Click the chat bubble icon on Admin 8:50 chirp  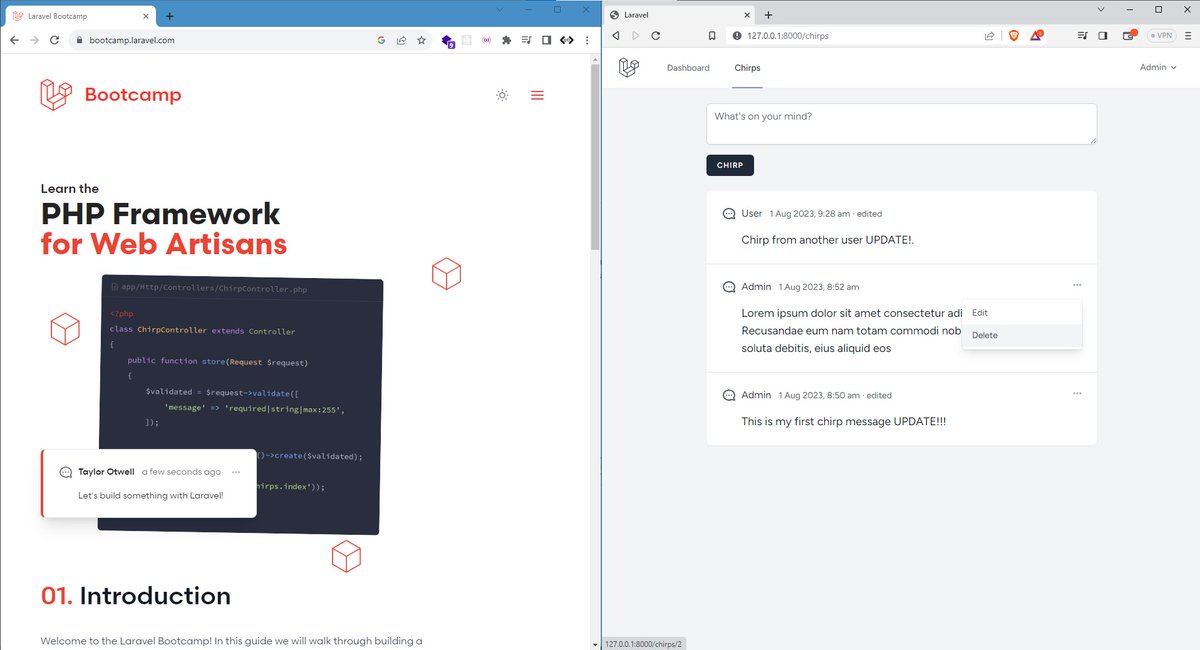coord(729,395)
